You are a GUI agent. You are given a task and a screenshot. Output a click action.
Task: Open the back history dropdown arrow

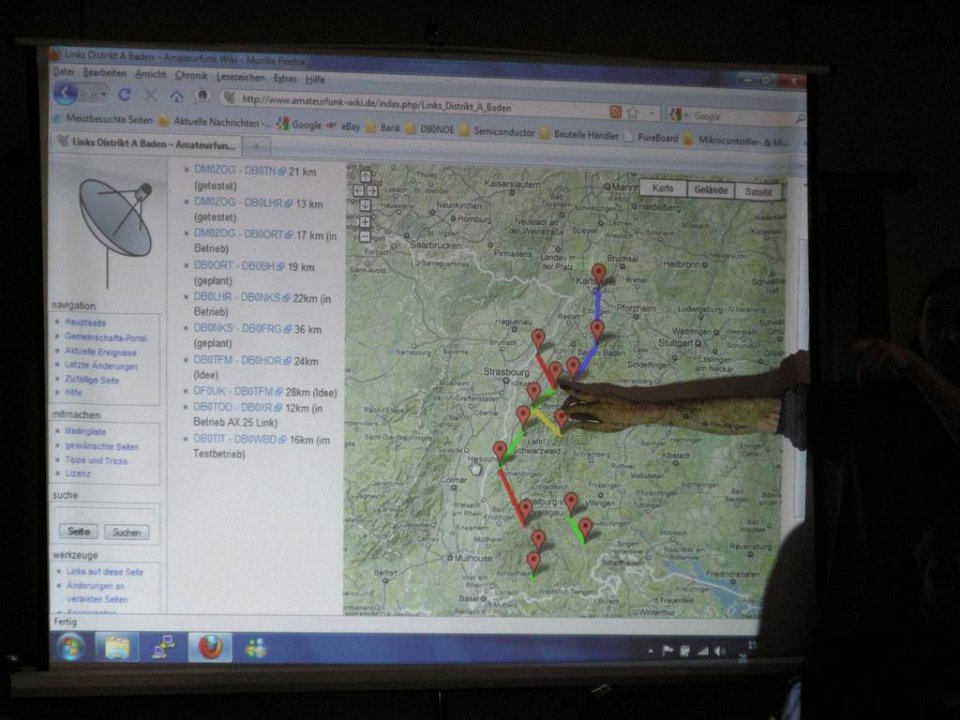[104, 95]
